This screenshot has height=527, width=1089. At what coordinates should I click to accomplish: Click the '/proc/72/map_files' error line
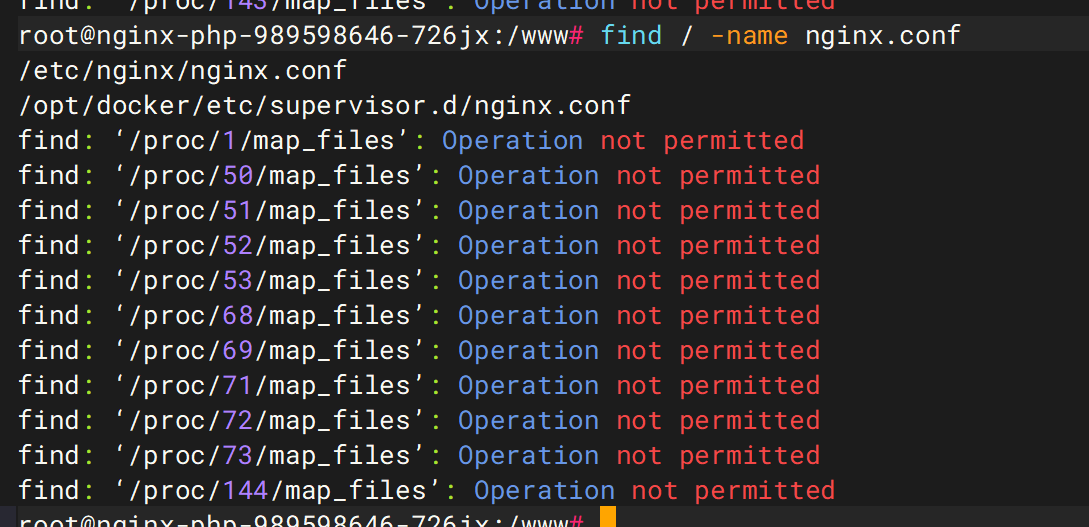point(419,420)
